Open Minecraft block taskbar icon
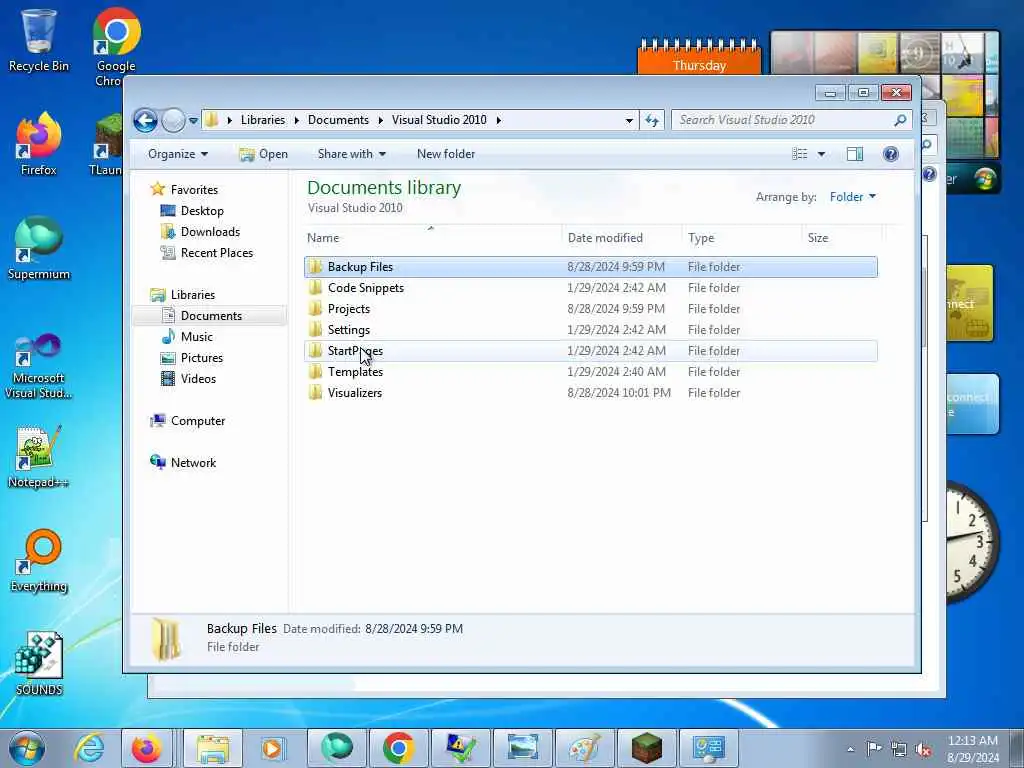This screenshot has width=1024, height=768. (x=647, y=748)
